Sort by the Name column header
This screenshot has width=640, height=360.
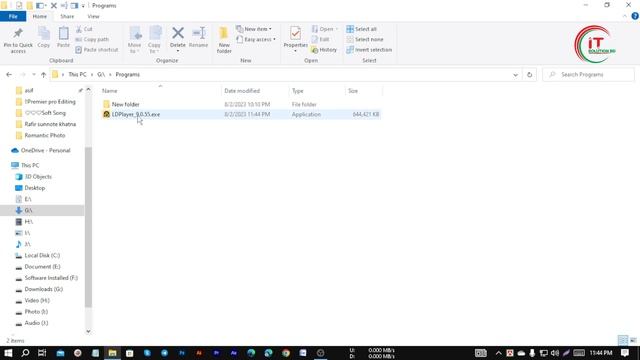point(160,91)
